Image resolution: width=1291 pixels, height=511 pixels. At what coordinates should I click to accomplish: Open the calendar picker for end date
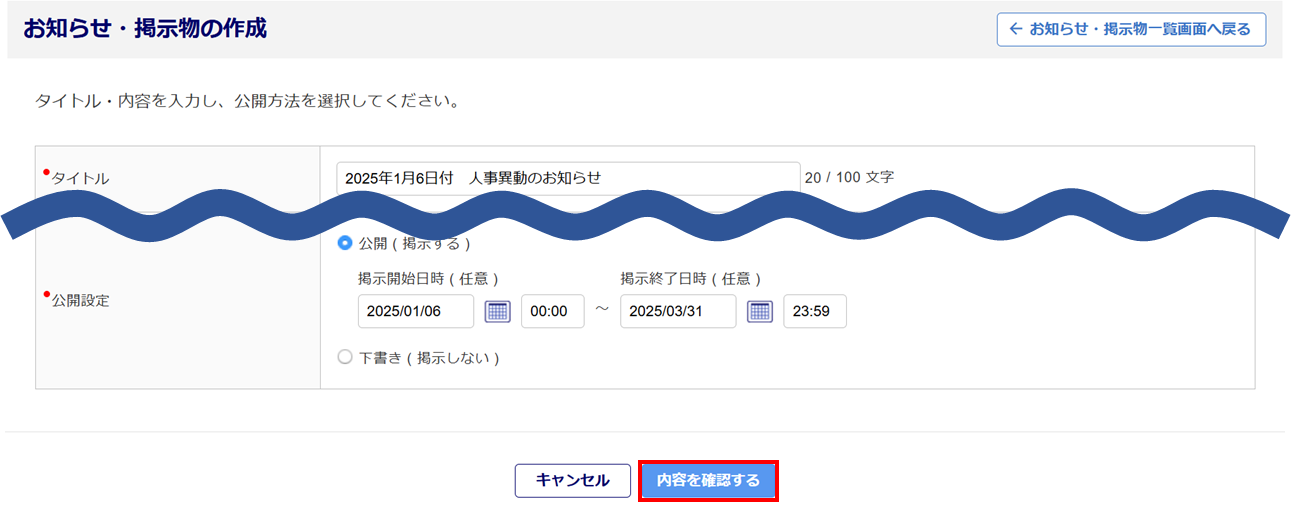pyautogui.click(x=760, y=311)
